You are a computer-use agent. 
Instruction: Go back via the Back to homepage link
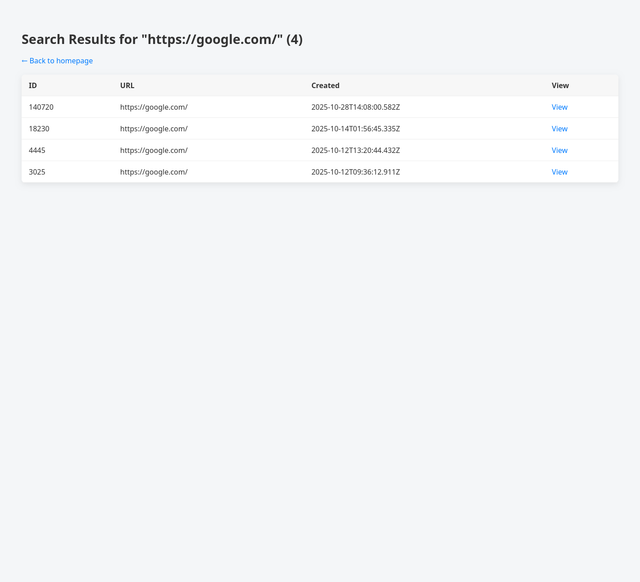pos(57,61)
